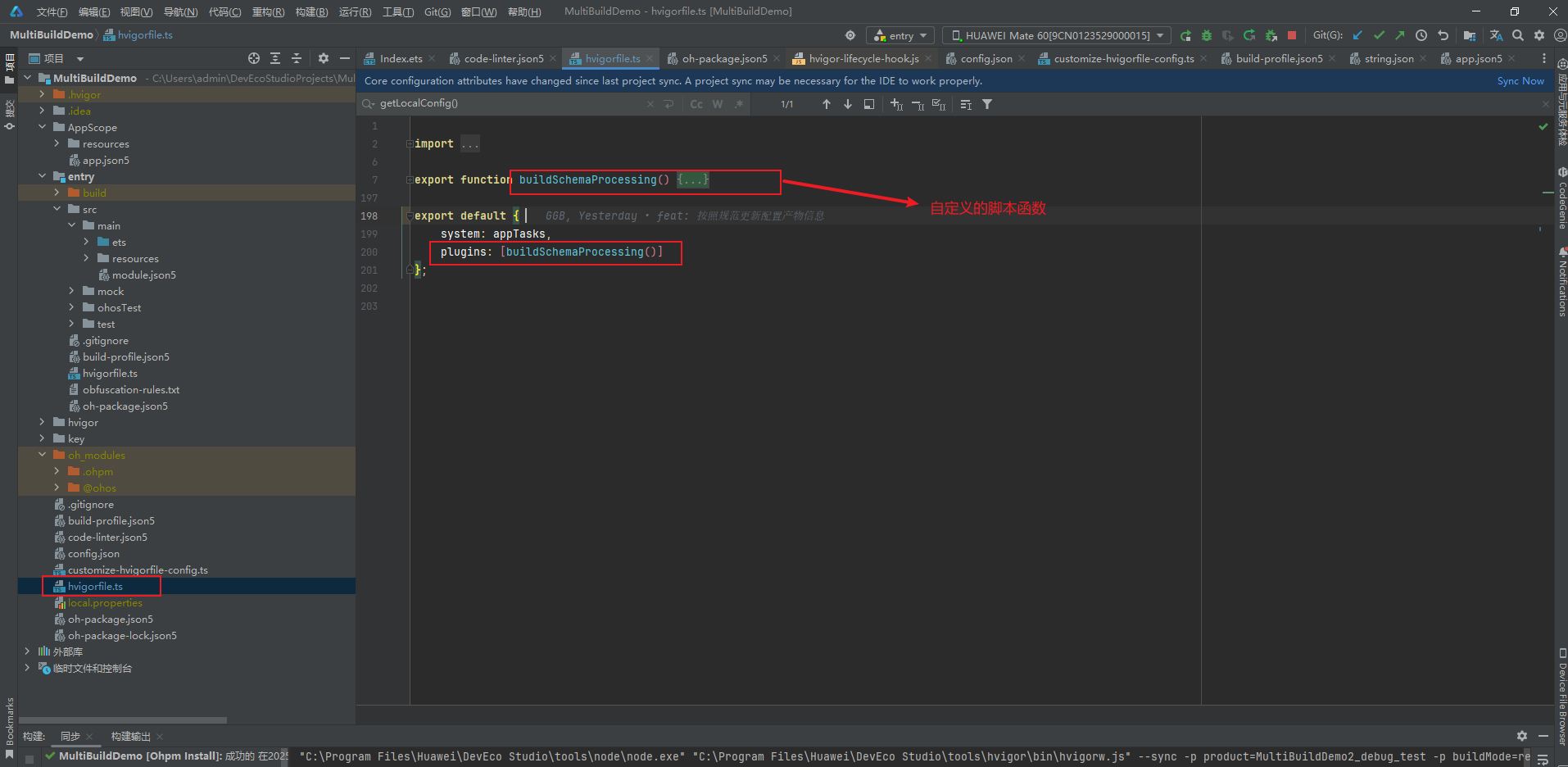Click the Sync Now link

pos(1520,81)
